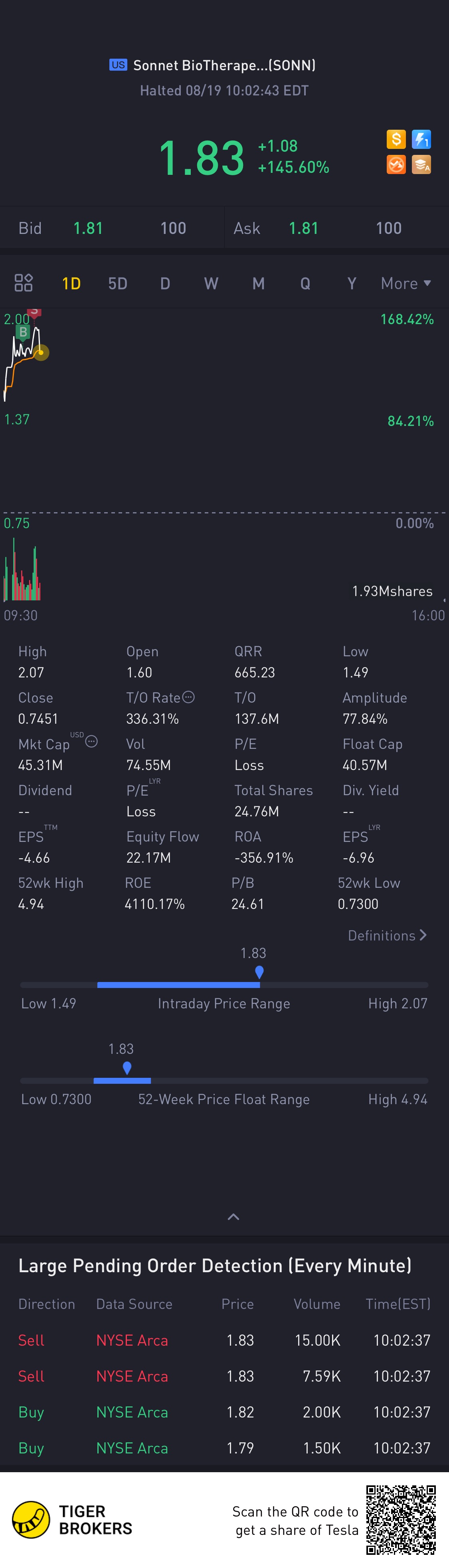
Task: Tap the red S sell marker on chart
Action: pos(34,312)
